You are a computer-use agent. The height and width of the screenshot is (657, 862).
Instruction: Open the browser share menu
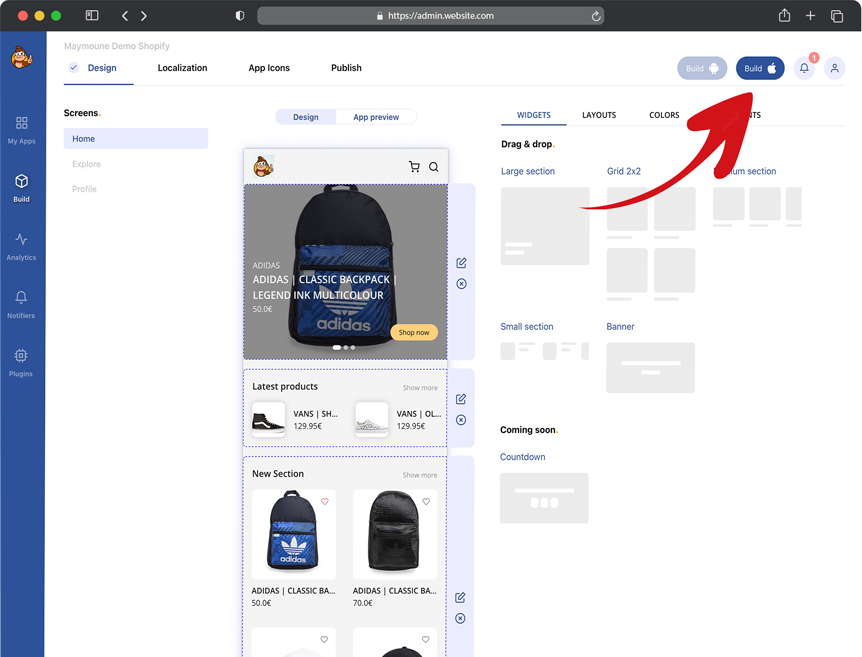tap(784, 15)
